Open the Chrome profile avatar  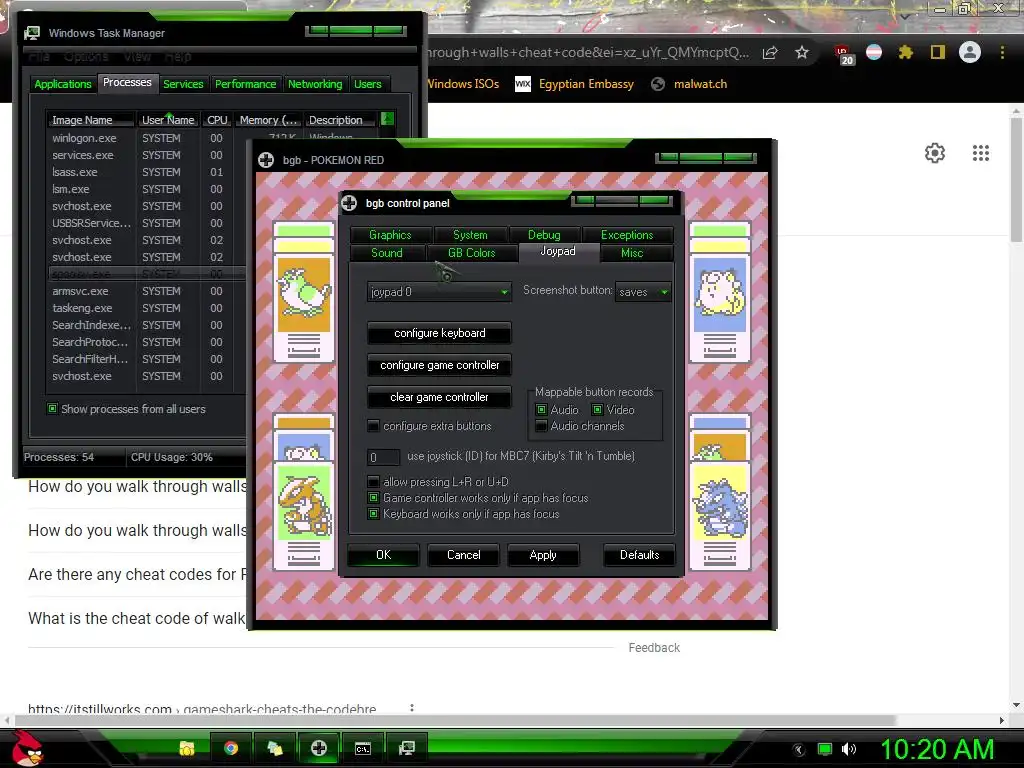click(970, 52)
